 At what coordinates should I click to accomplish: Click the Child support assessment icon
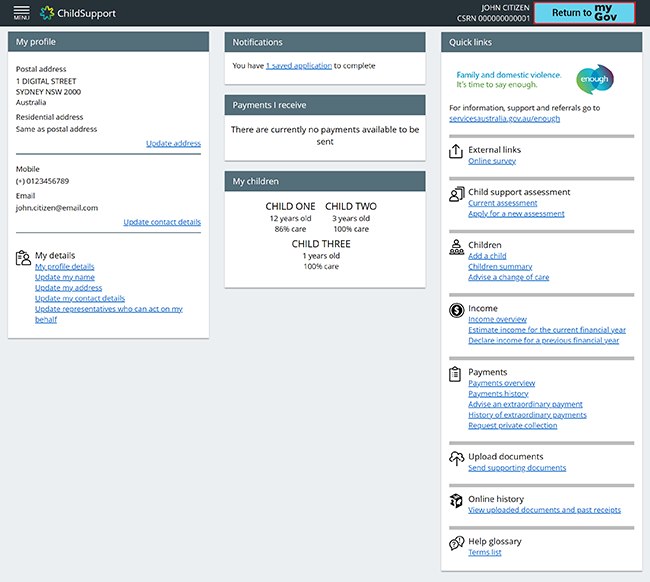tap(456, 193)
